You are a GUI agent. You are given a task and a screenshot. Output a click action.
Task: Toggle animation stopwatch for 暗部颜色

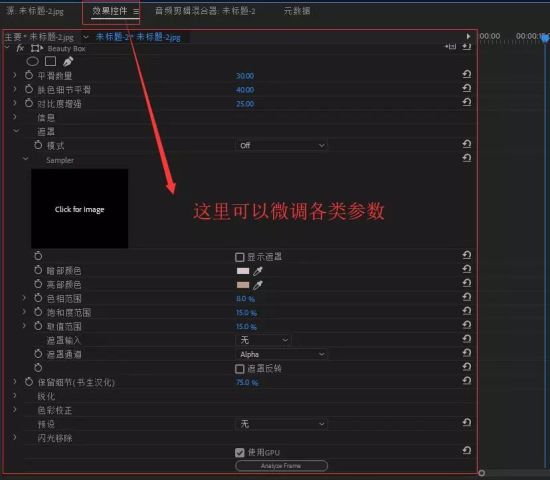[38, 270]
